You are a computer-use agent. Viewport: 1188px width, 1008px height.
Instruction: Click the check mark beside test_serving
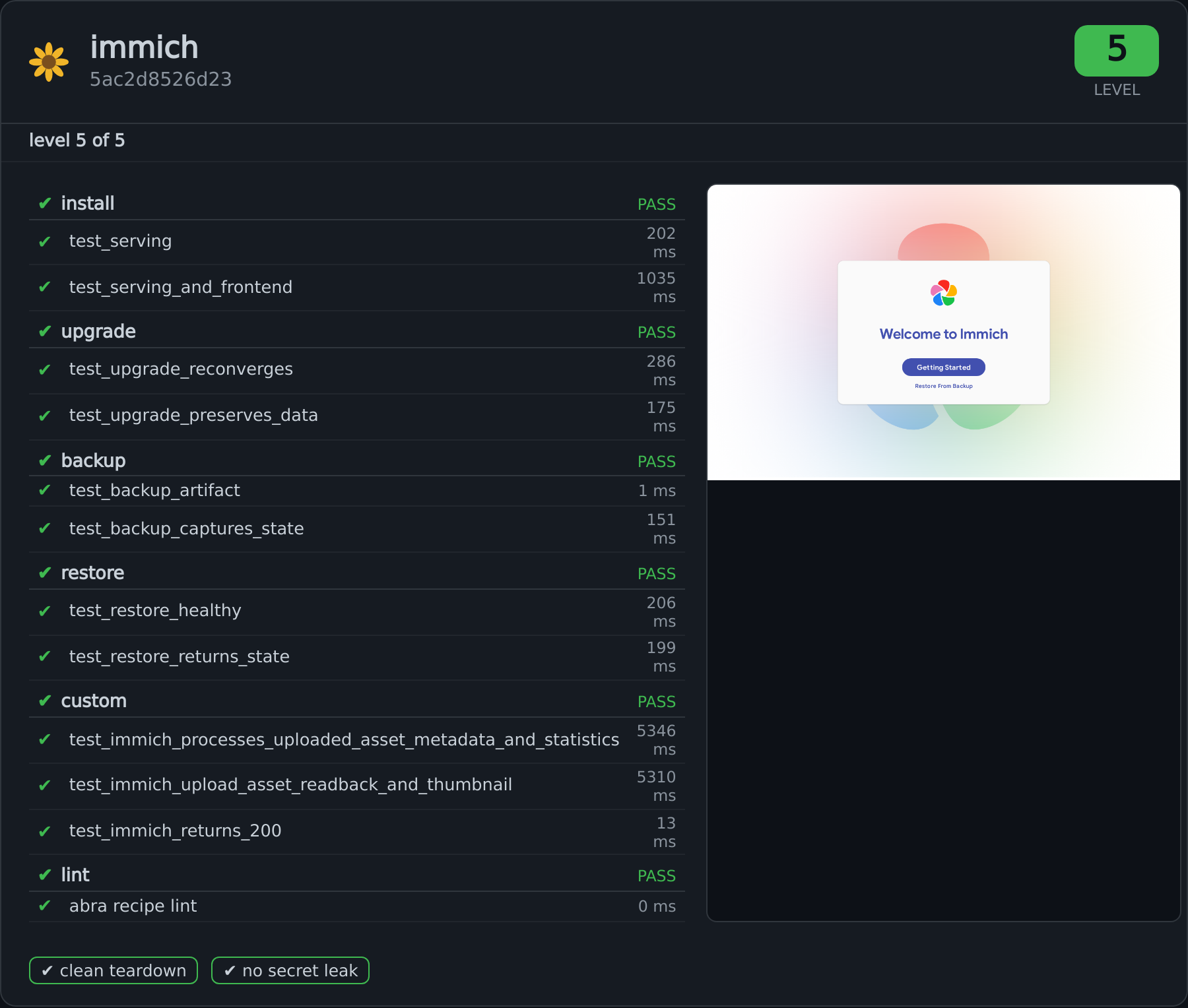[45, 241]
